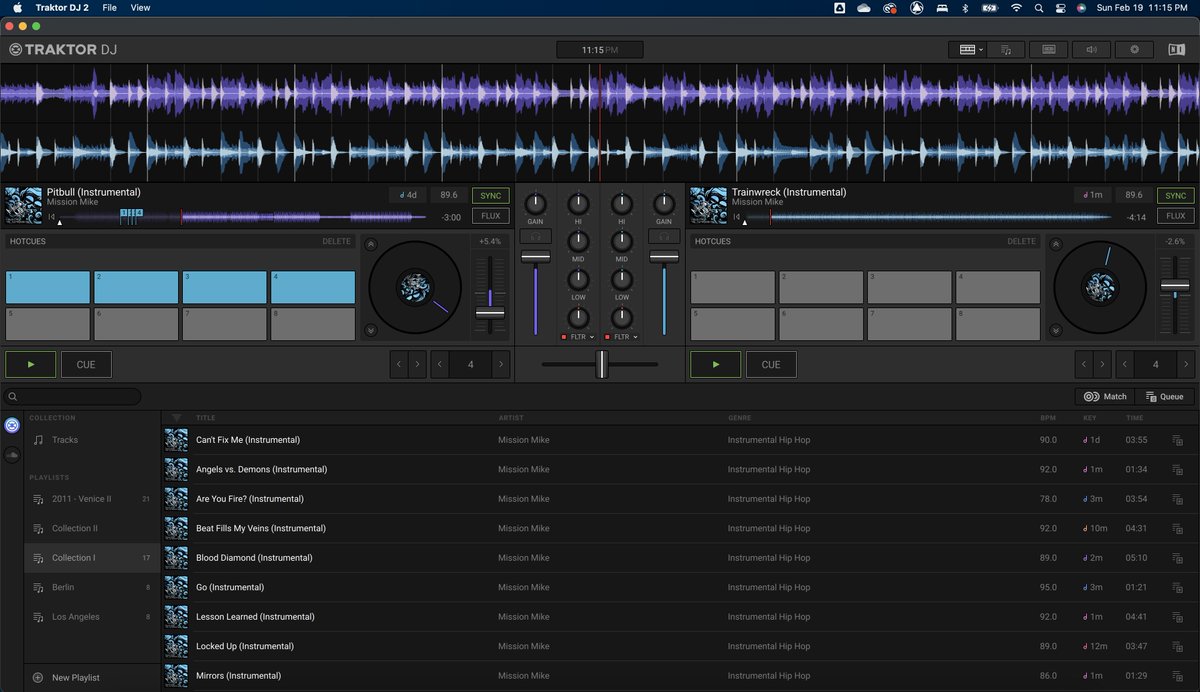This screenshot has height=692, width=1200.
Task: Open the deck layout selector icon
Action: (x=966, y=49)
